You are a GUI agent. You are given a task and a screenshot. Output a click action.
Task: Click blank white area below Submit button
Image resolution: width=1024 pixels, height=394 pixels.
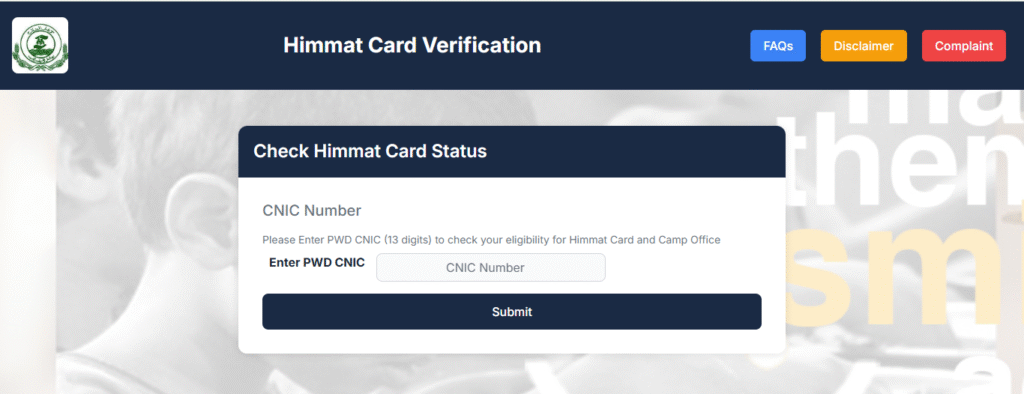[512, 341]
